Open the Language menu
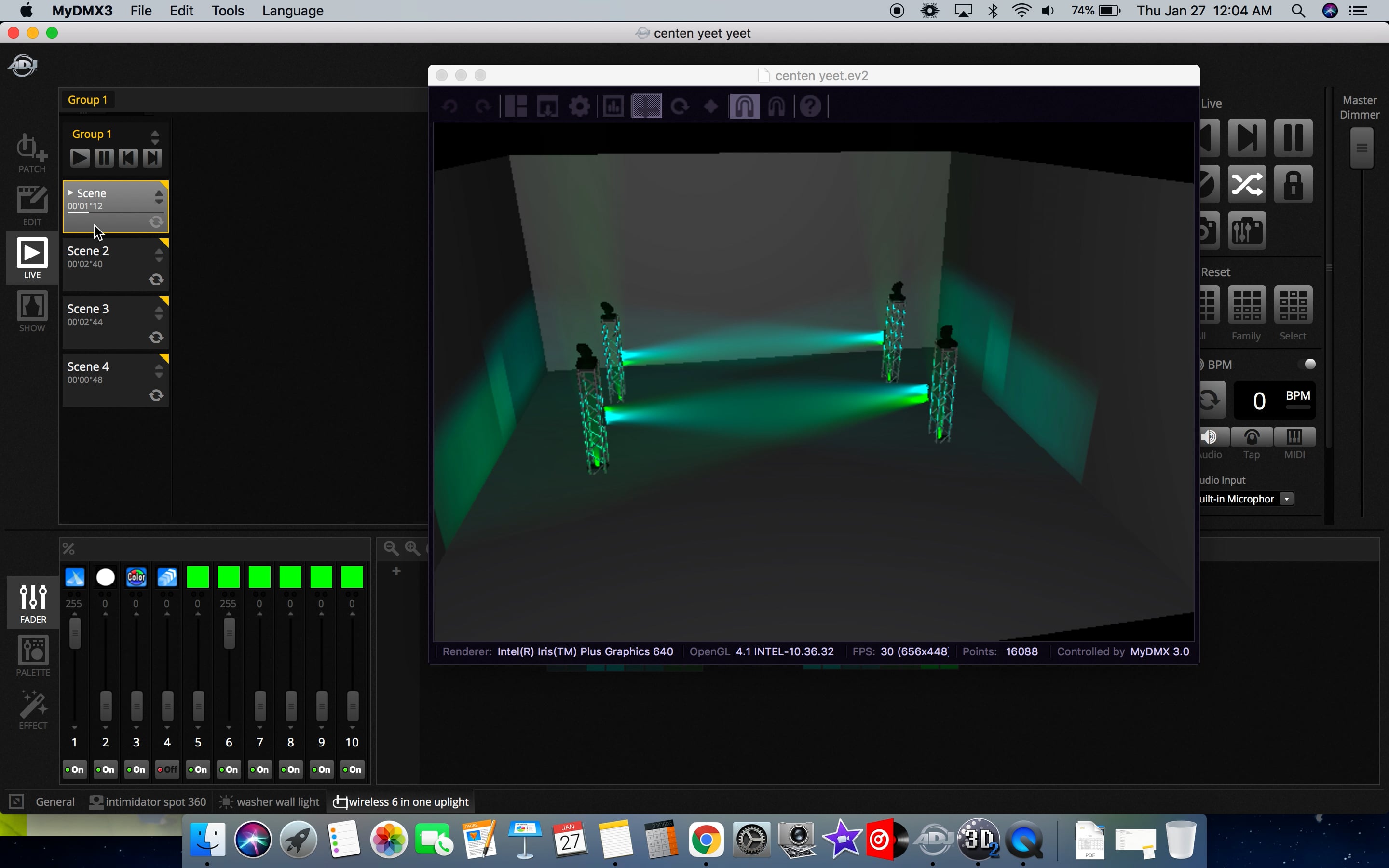Screen dimensions: 1389x868 pyautogui.click(x=293, y=11)
